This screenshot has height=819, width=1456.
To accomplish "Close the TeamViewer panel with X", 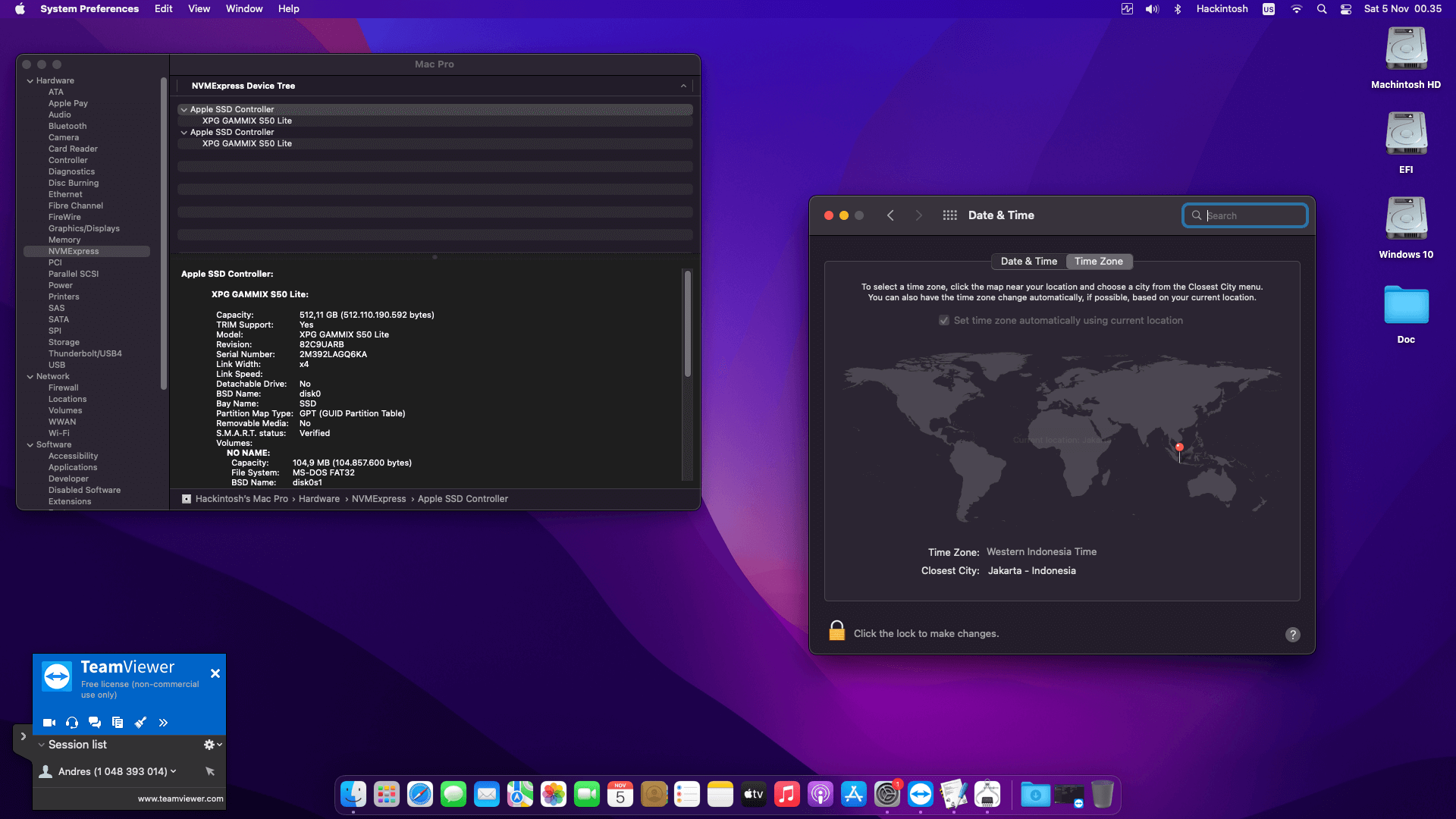I will [x=215, y=673].
